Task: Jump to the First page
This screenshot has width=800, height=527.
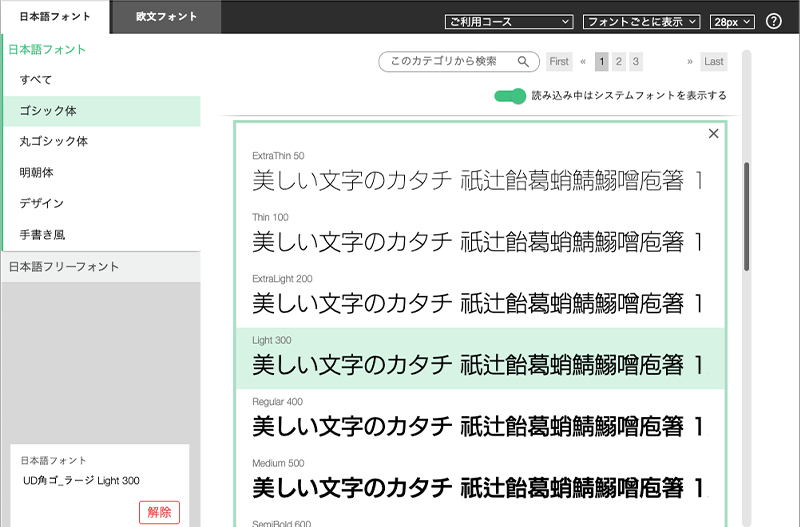Action: pos(560,62)
